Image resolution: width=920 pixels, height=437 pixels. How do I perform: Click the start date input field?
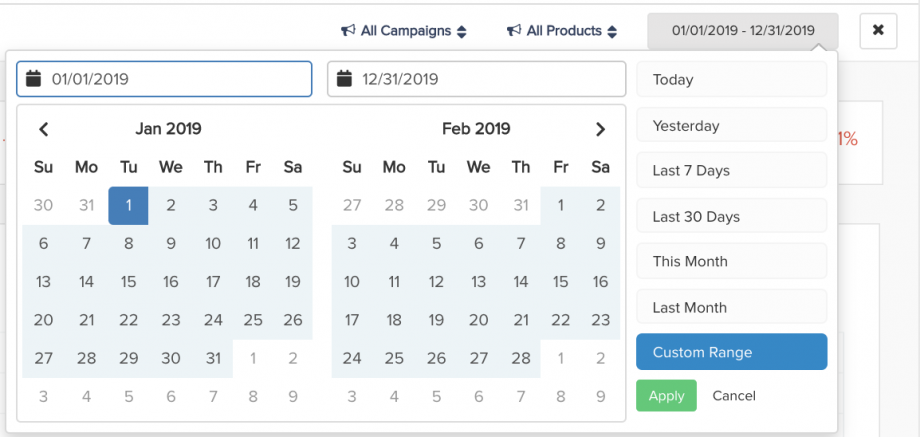(175, 79)
